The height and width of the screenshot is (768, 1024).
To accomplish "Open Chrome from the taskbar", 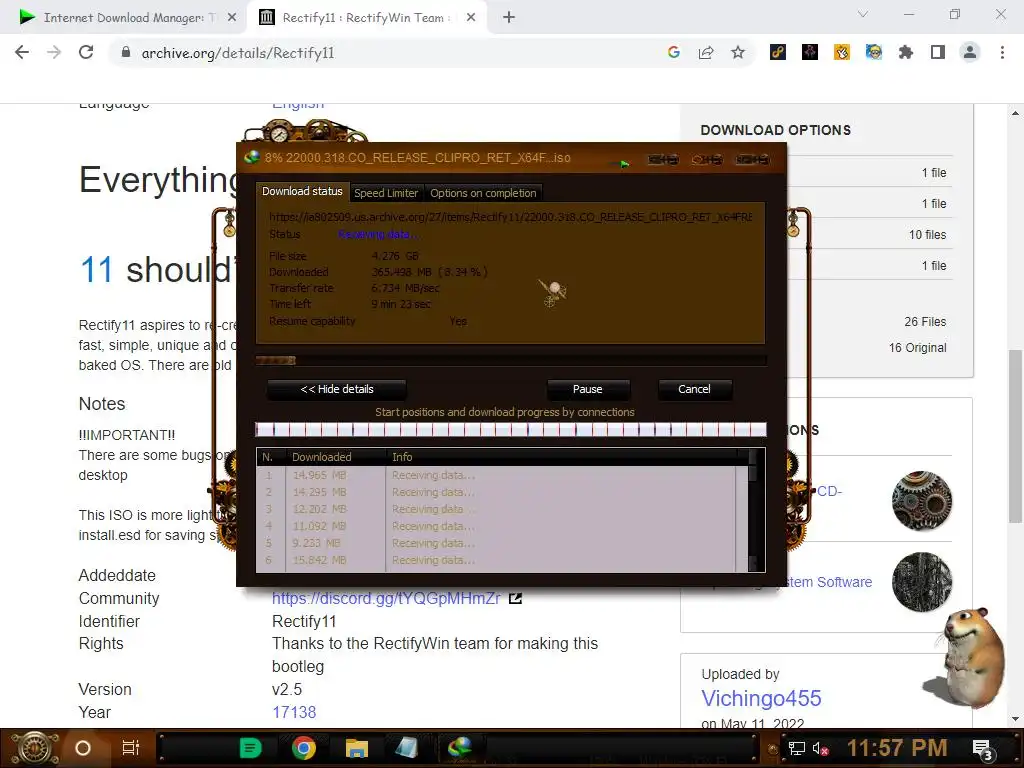I will [304, 748].
